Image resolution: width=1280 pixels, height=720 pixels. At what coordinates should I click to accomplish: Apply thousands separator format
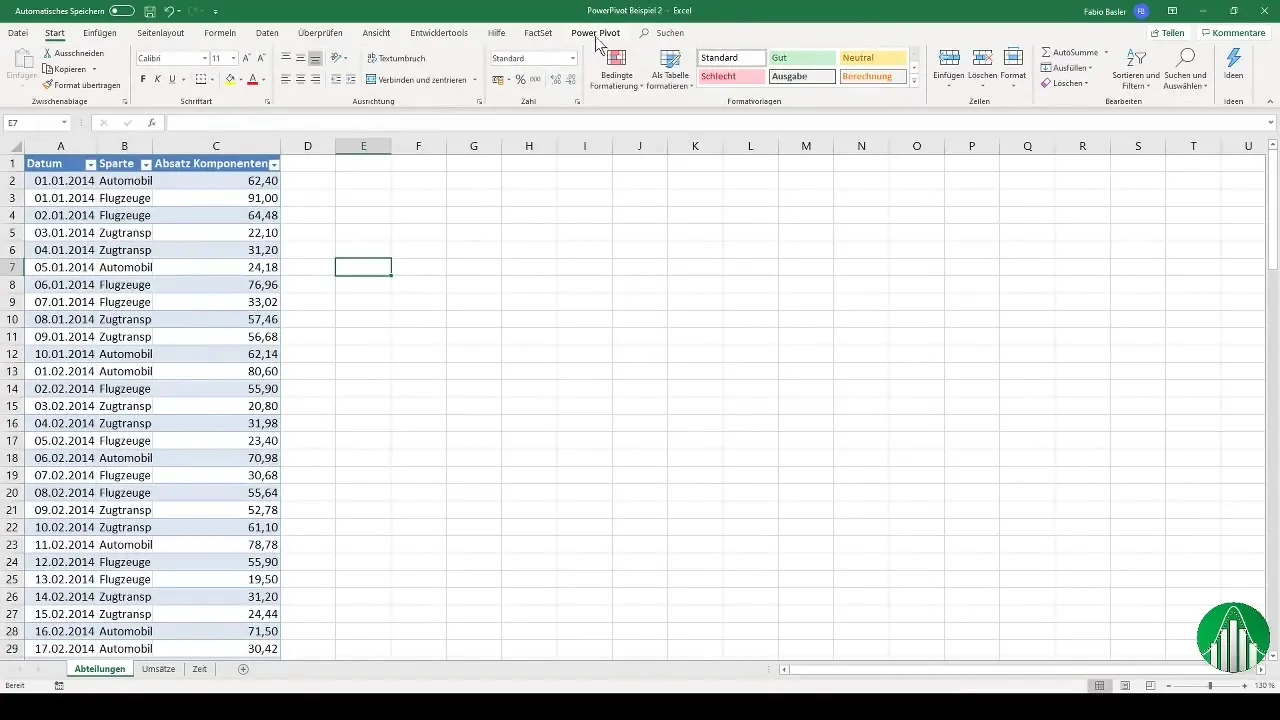[535, 79]
